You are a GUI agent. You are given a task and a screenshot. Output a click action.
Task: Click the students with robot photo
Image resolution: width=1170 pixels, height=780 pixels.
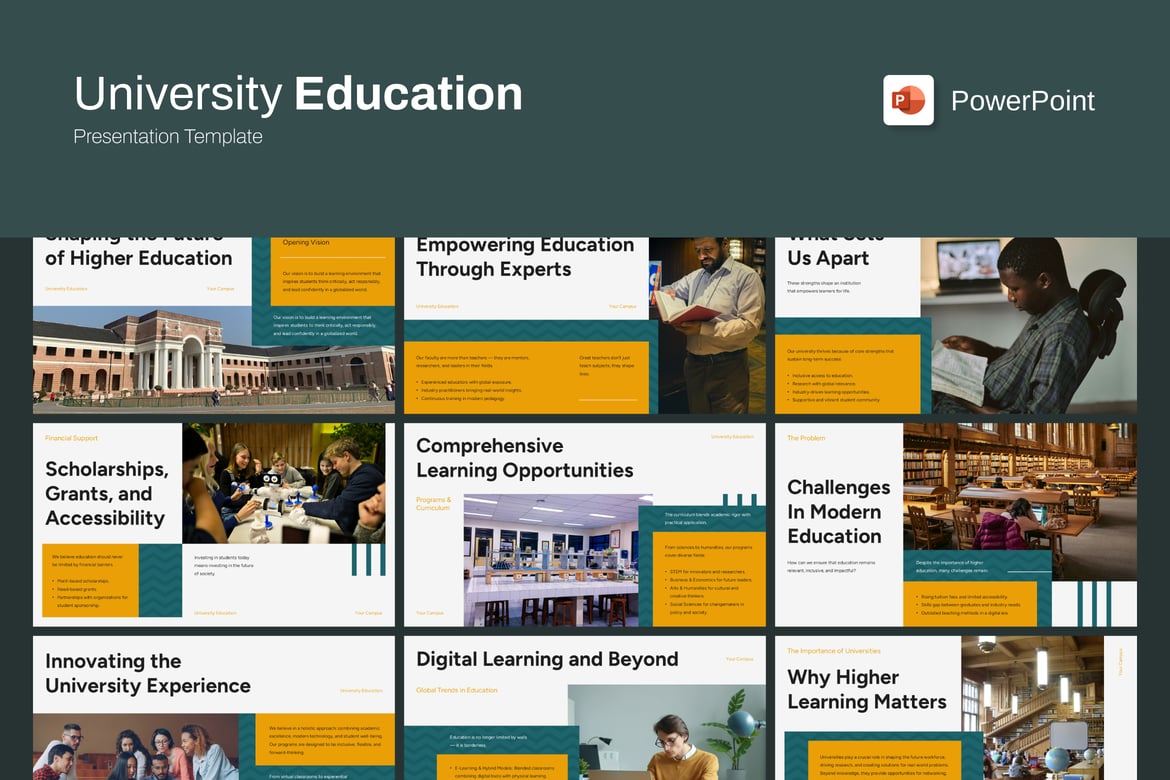284,483
